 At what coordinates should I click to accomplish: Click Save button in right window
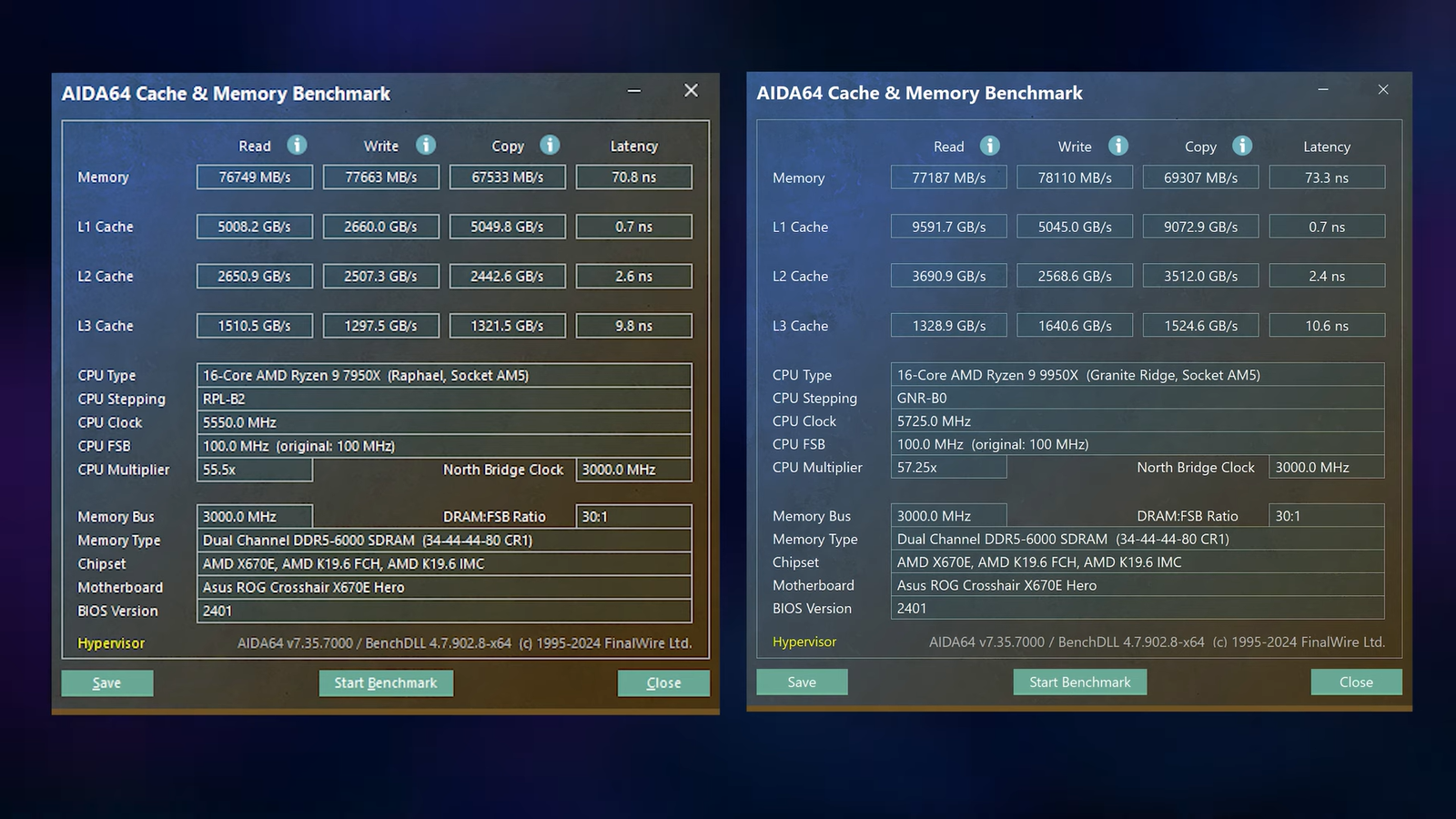pyautogui.click(x=802, y=682)
